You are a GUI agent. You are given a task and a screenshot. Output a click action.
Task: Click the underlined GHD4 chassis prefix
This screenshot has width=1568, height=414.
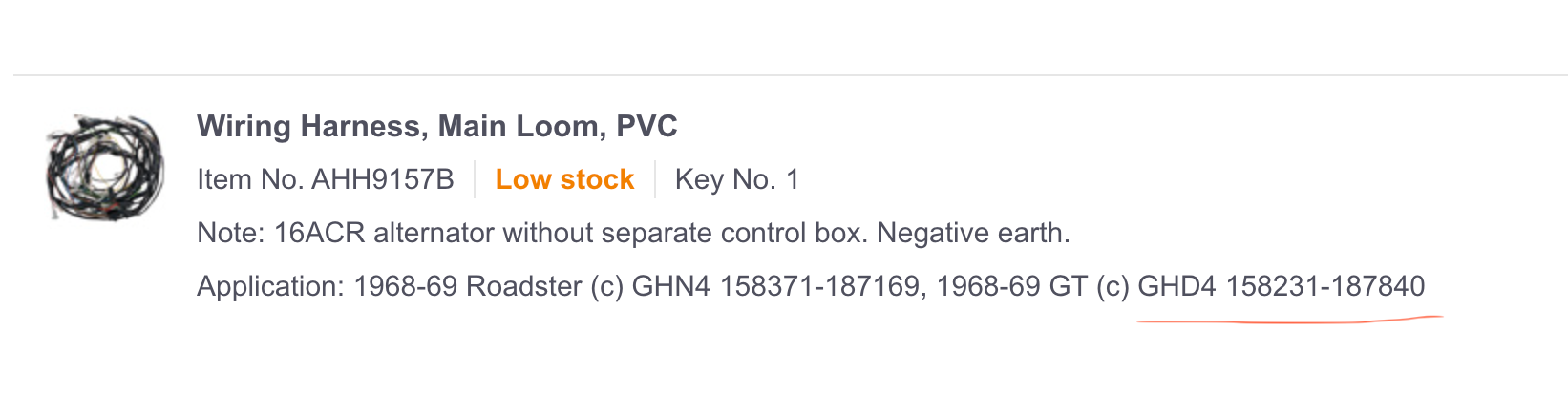1176,286
